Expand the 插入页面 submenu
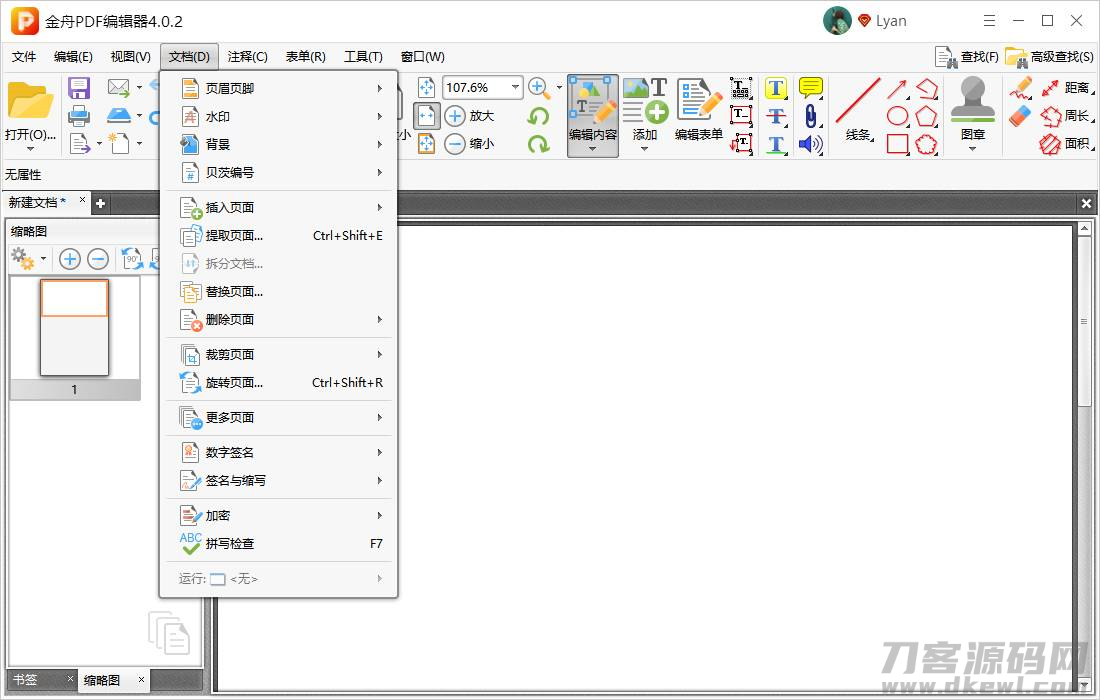Screen dimensions: 1100x700 pyautogui.click(x=279, y=208)
